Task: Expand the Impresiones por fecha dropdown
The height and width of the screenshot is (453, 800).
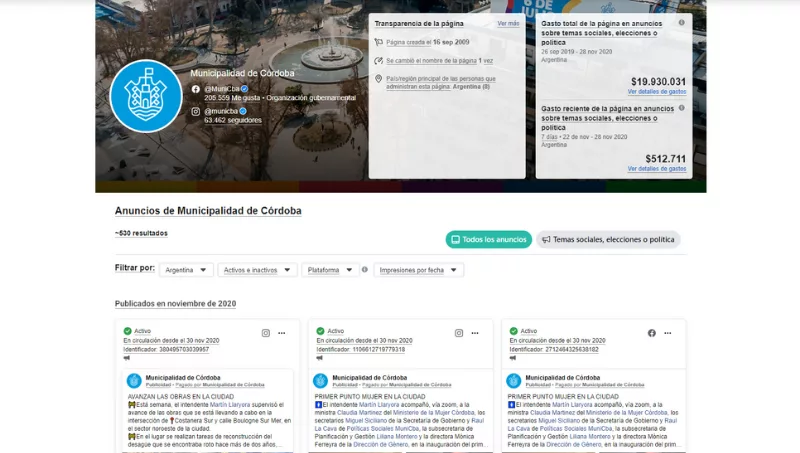Action: point(418,270)
